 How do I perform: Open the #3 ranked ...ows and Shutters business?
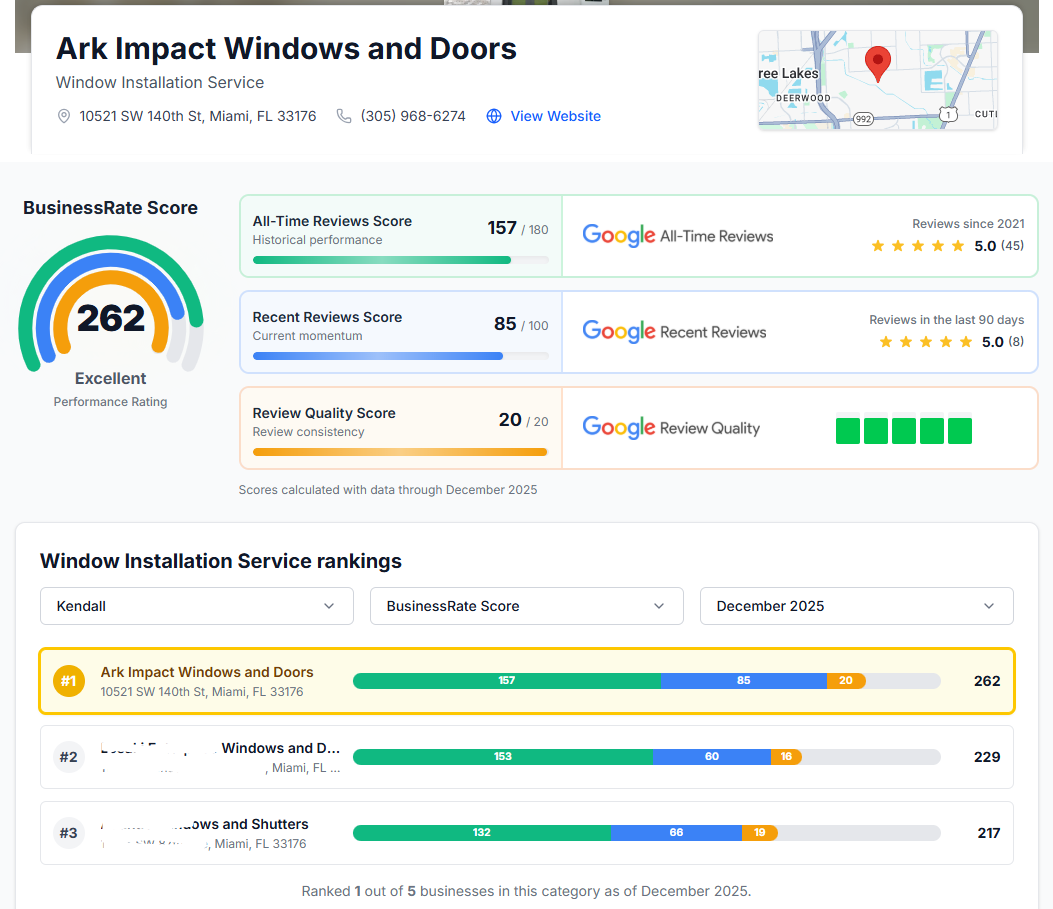click(x=526, y=832)
